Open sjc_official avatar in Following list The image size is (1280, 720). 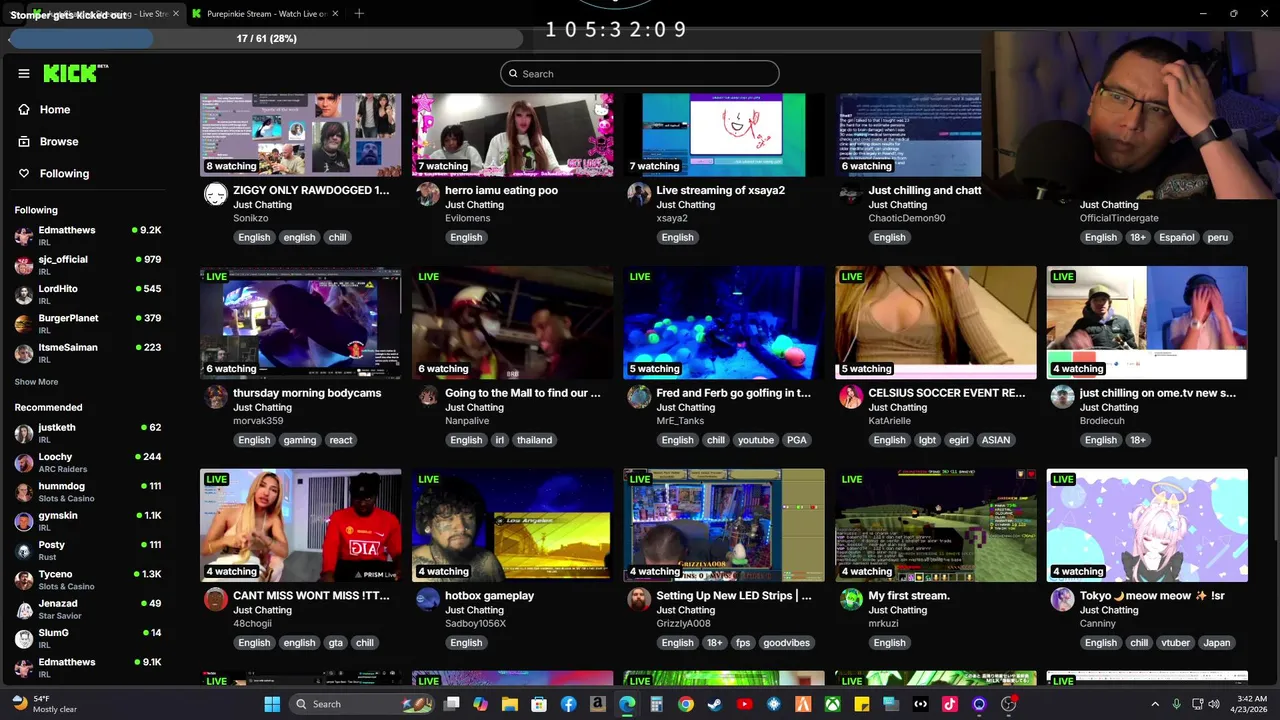click(x=24, y=265)
